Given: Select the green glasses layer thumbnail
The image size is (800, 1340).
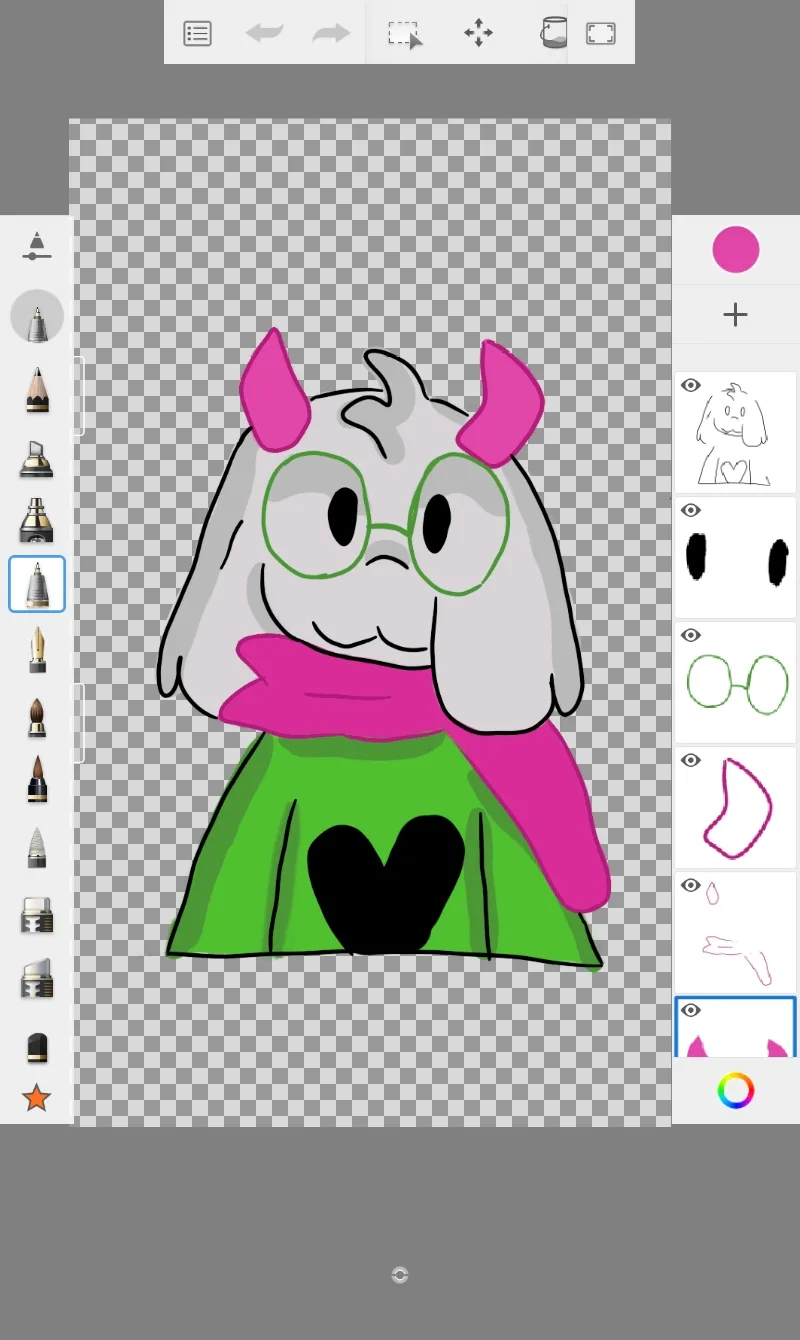Looking at the screenshot, I should click(736, 683).
